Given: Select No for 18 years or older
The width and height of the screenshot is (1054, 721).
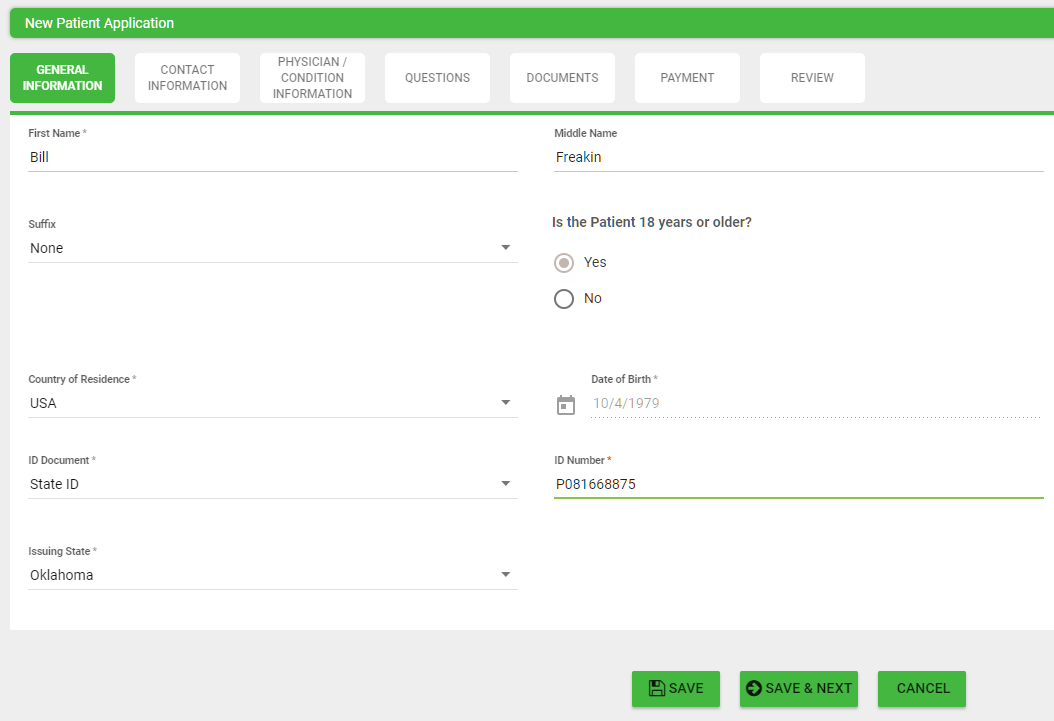Looking at the screenshot, I should [x=564, y=299].
